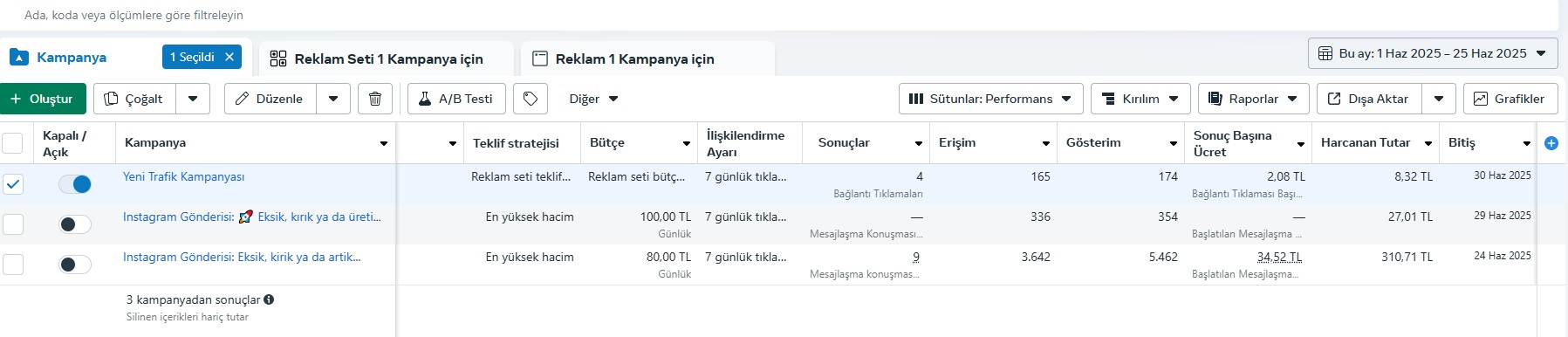The height and width of the screenshot is (337, 1568).
Task: Click the İlişkilendirme Ayarı column header
Action: [745, 143]
